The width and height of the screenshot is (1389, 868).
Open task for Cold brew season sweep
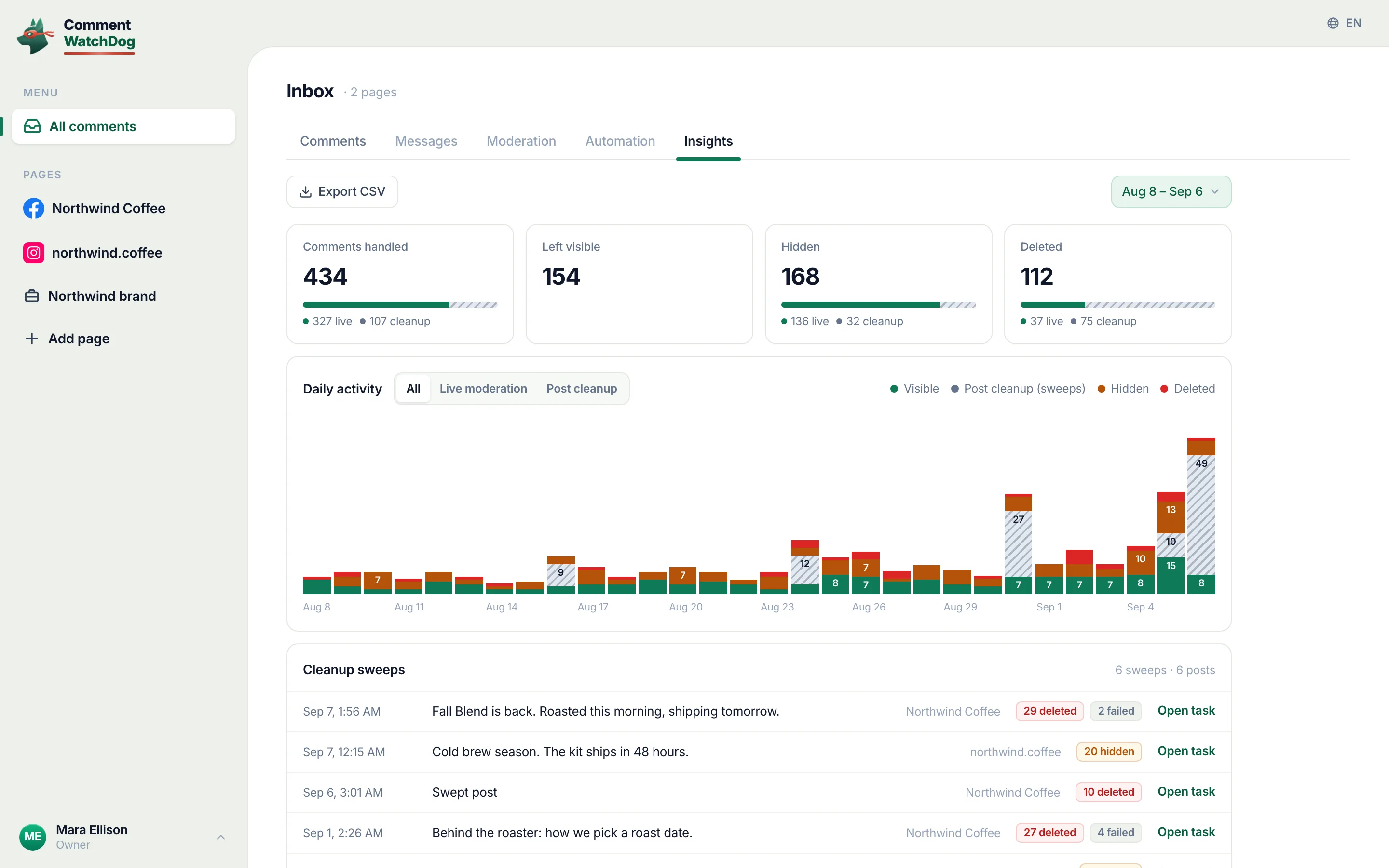pyautogui.click(x=1186, y=751)
